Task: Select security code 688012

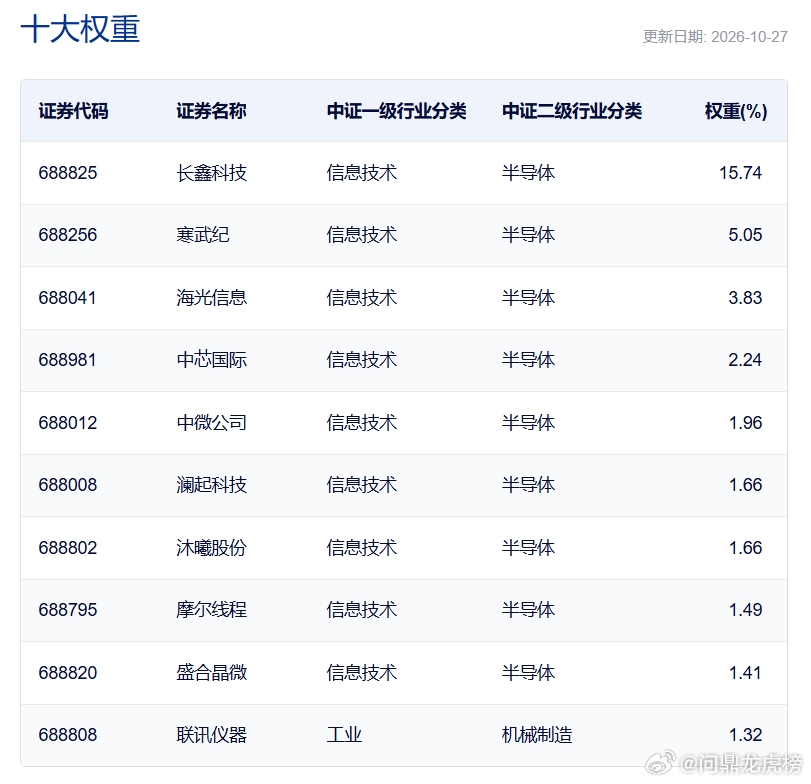Action: (x=68, y=423)
